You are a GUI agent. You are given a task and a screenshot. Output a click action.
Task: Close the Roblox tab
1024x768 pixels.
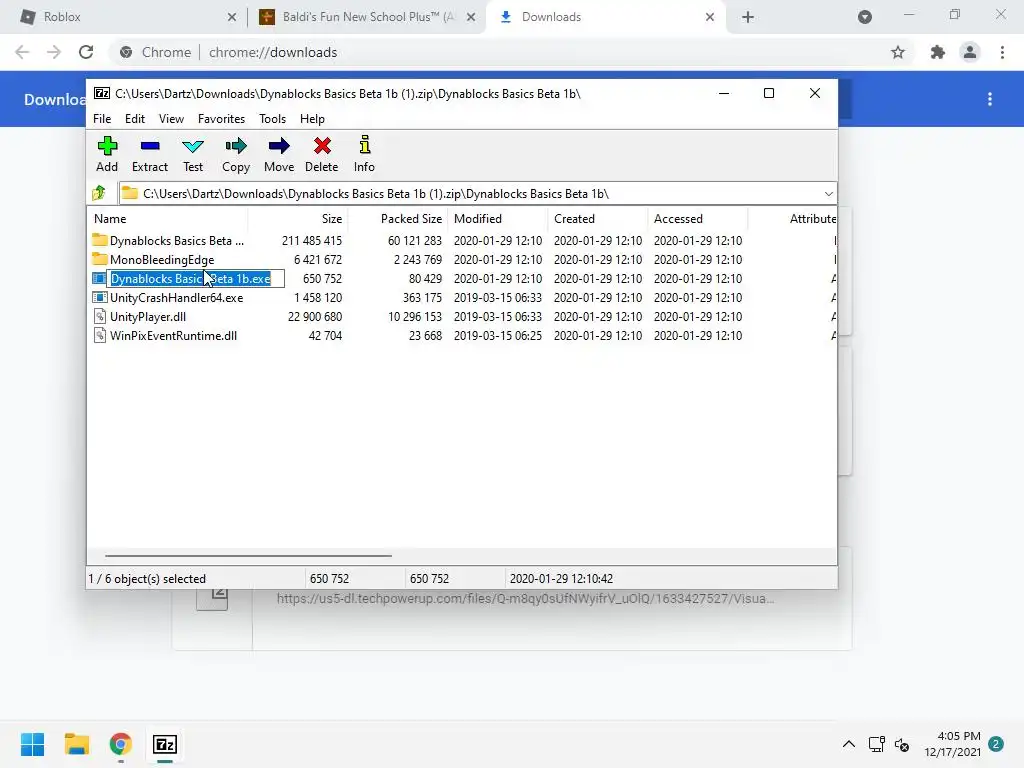(232, 17)
